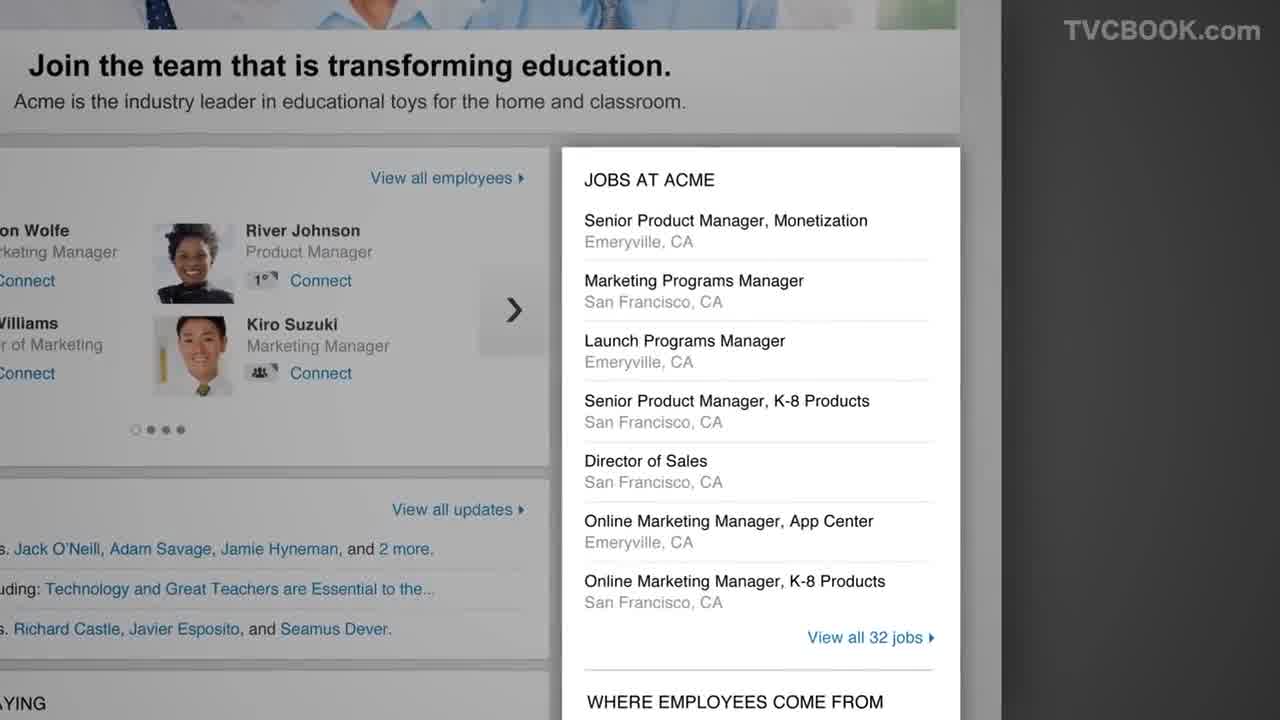Click the 1st degree connection badge by River Johnson
Screen dimensions: 1280x720
262,281
